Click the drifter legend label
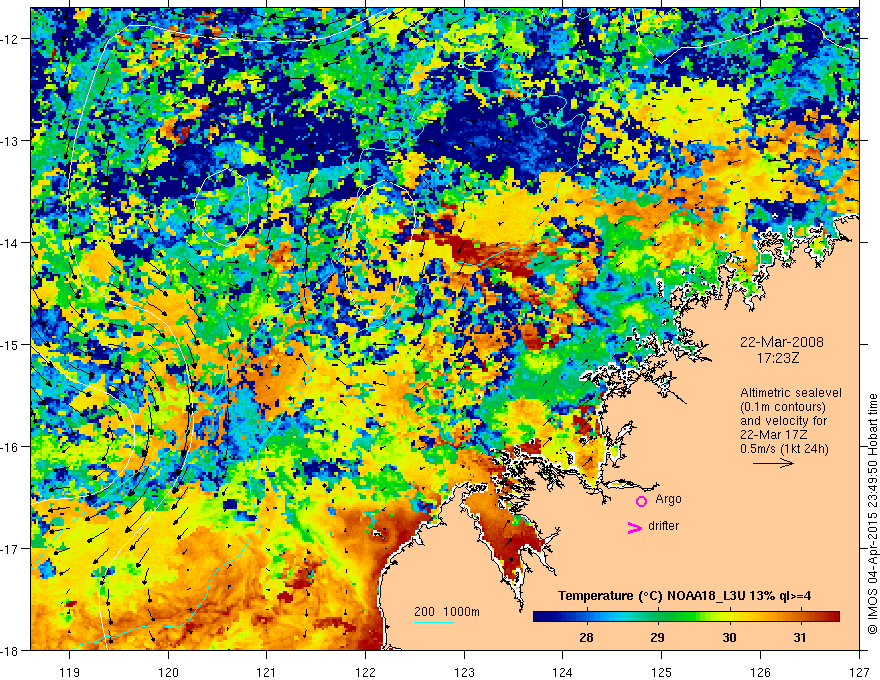Image resolution: width=880 pixels, height=680 pixels. (663, 526)
